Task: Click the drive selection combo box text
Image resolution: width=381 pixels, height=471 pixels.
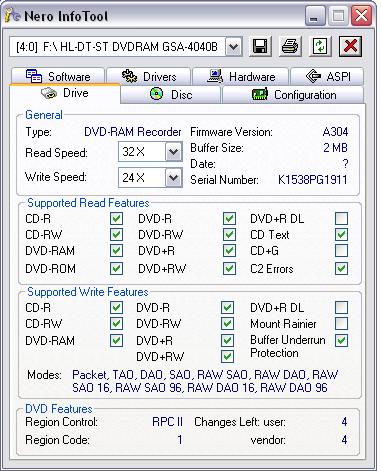Action: click(x=117, y=46)
